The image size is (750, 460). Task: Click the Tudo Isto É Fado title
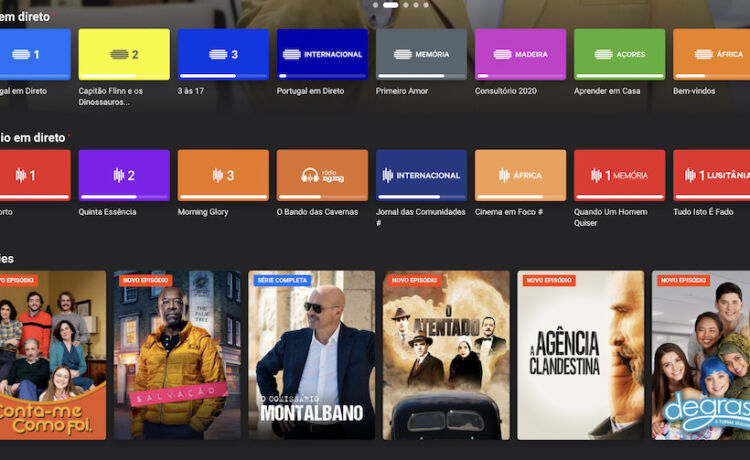coord(703,212)
